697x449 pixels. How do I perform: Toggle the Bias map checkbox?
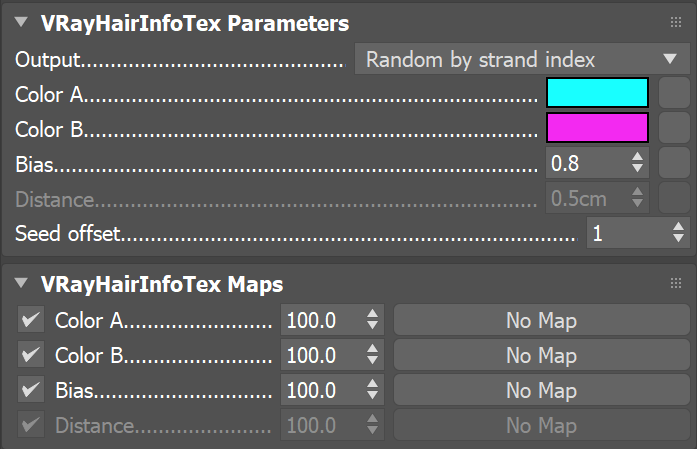click(x=31, y=390)
